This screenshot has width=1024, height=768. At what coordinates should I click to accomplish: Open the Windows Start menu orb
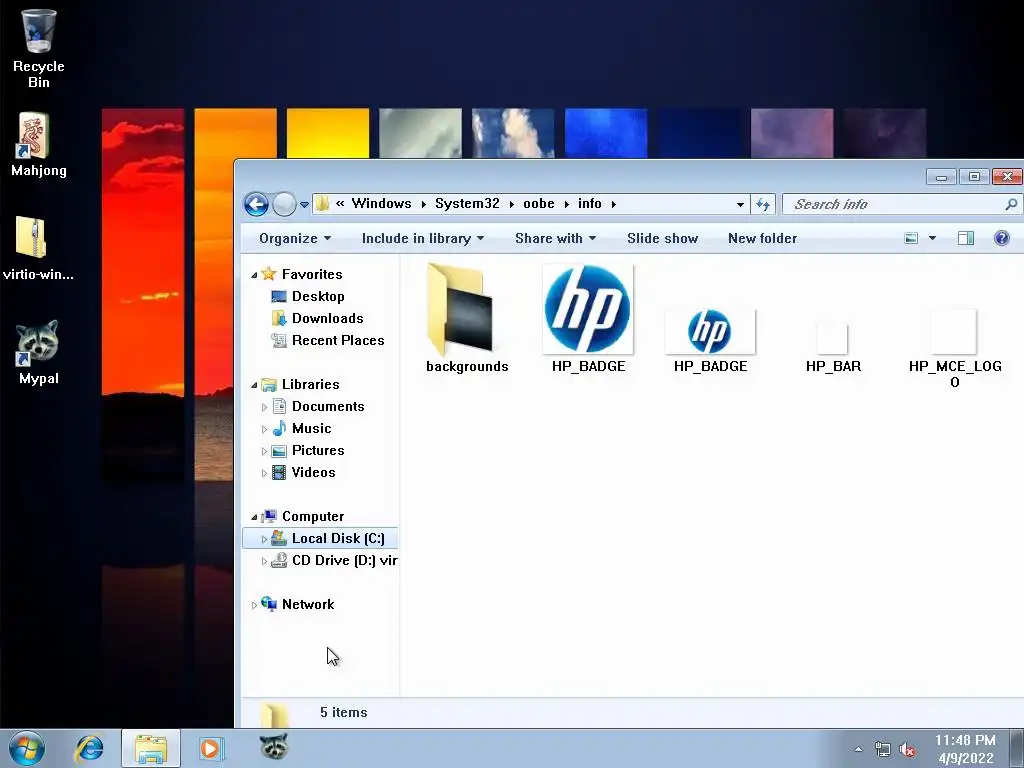[x=27, y=748]
